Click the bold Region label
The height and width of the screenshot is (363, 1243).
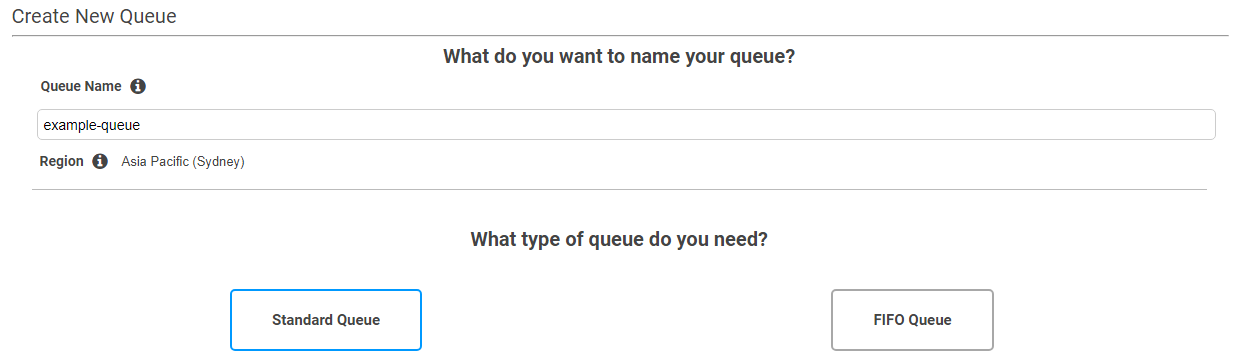coord(62,161)
